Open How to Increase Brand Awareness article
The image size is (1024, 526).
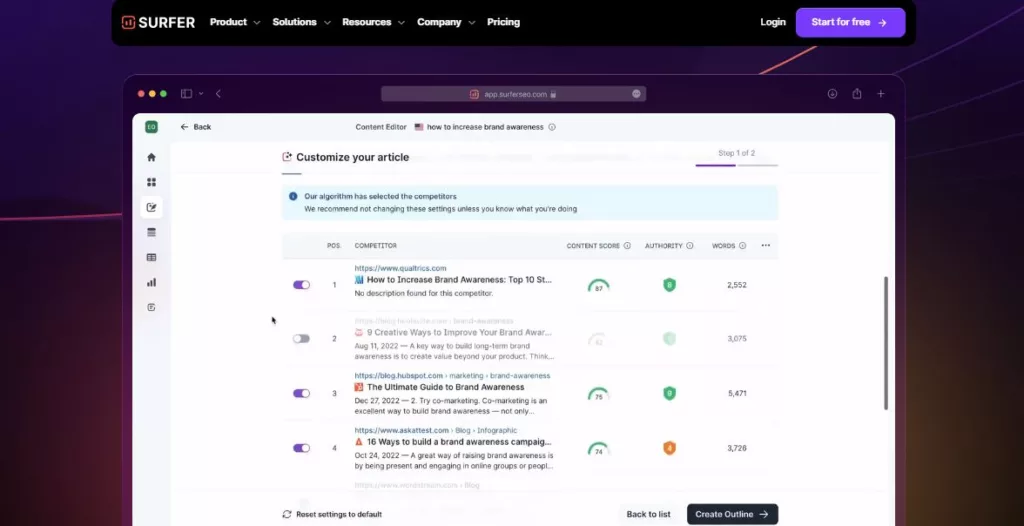459,280
